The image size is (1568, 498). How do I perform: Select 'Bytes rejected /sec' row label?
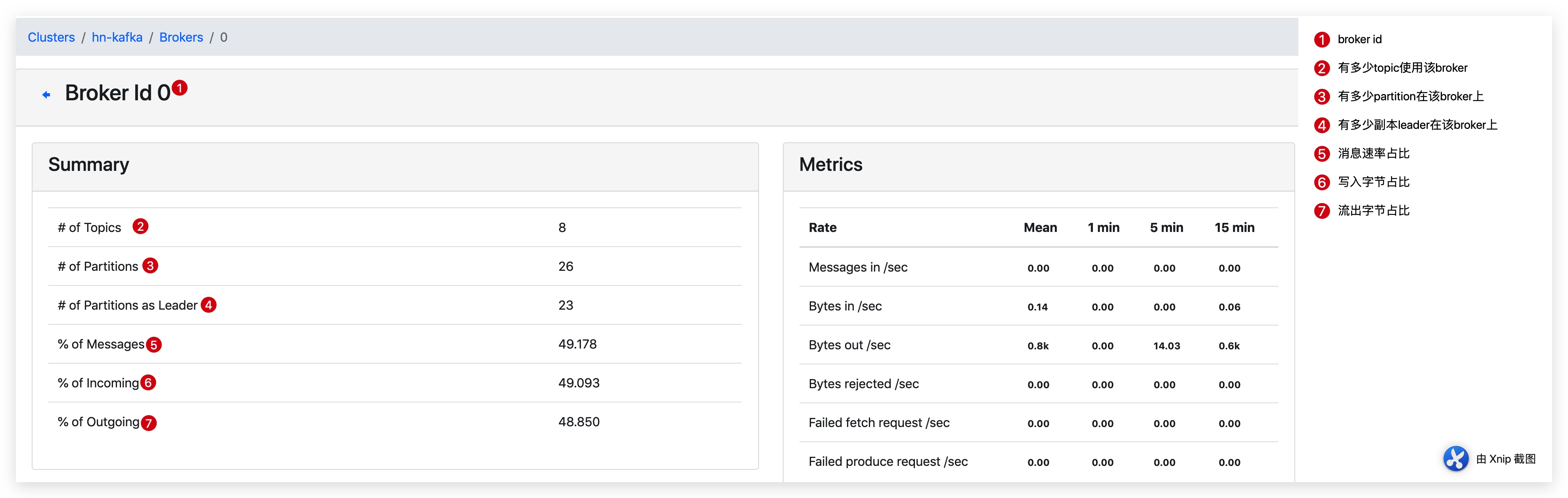coord(864,384)
